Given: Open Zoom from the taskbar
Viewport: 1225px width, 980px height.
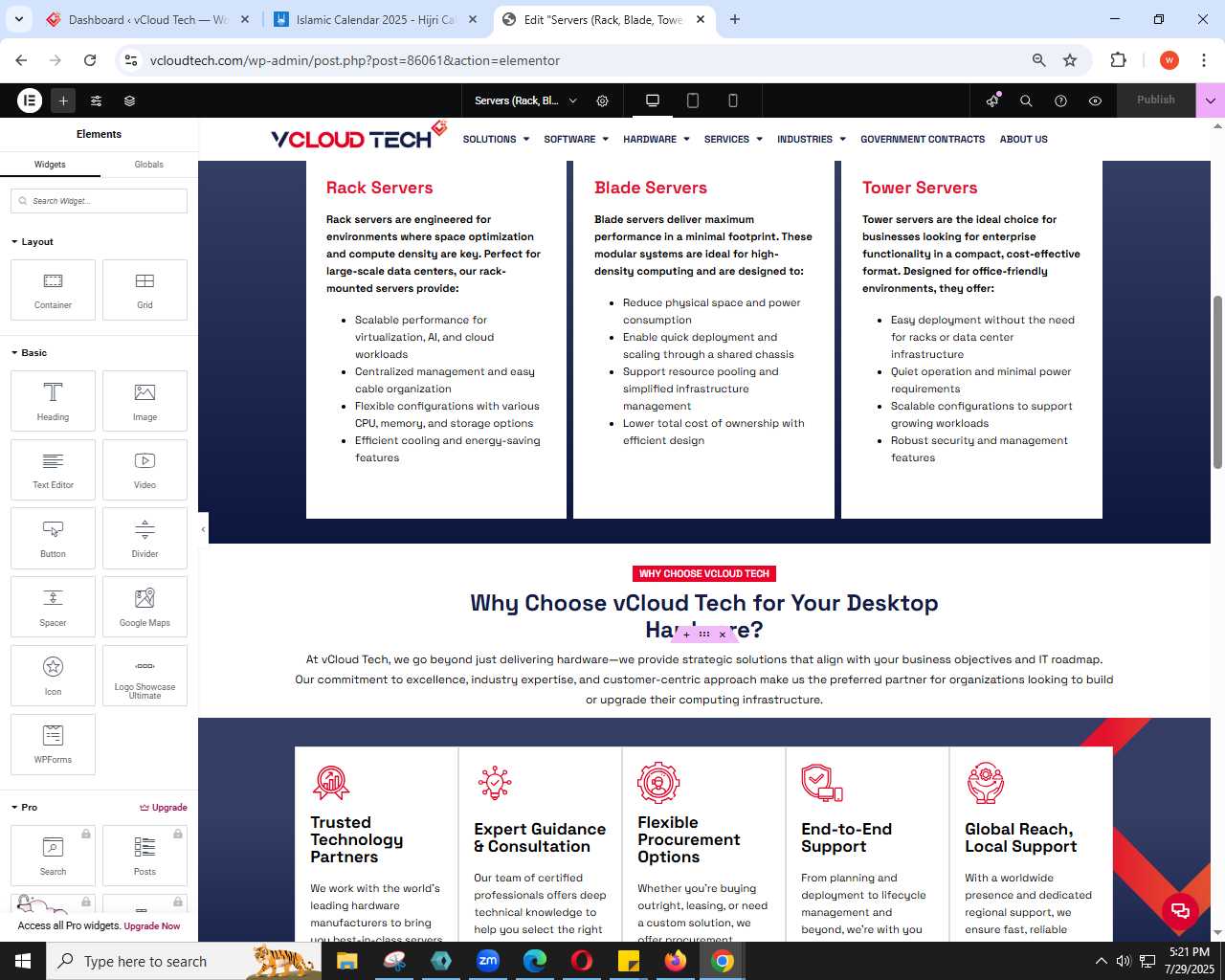Looking at the screenshot, I should pos(488,961).
